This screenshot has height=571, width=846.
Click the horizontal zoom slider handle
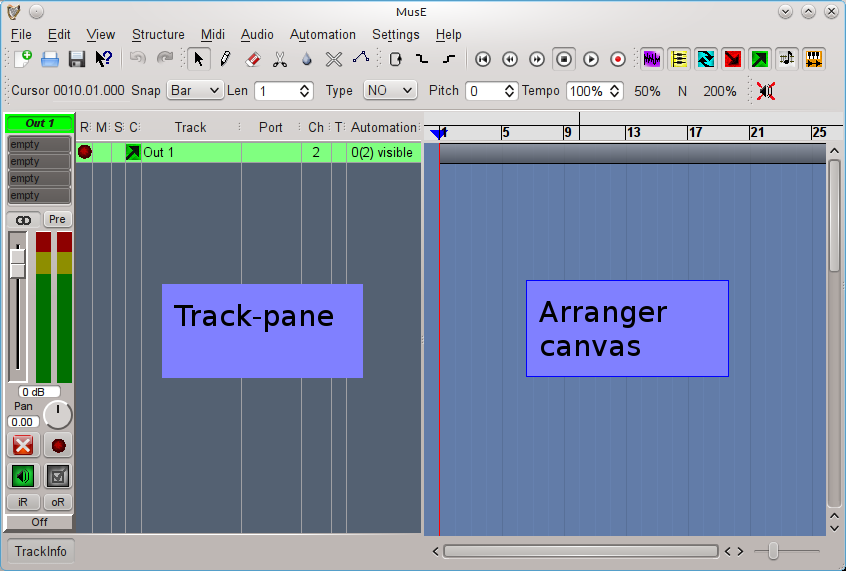pyautogui.click(x=773, y=551)
